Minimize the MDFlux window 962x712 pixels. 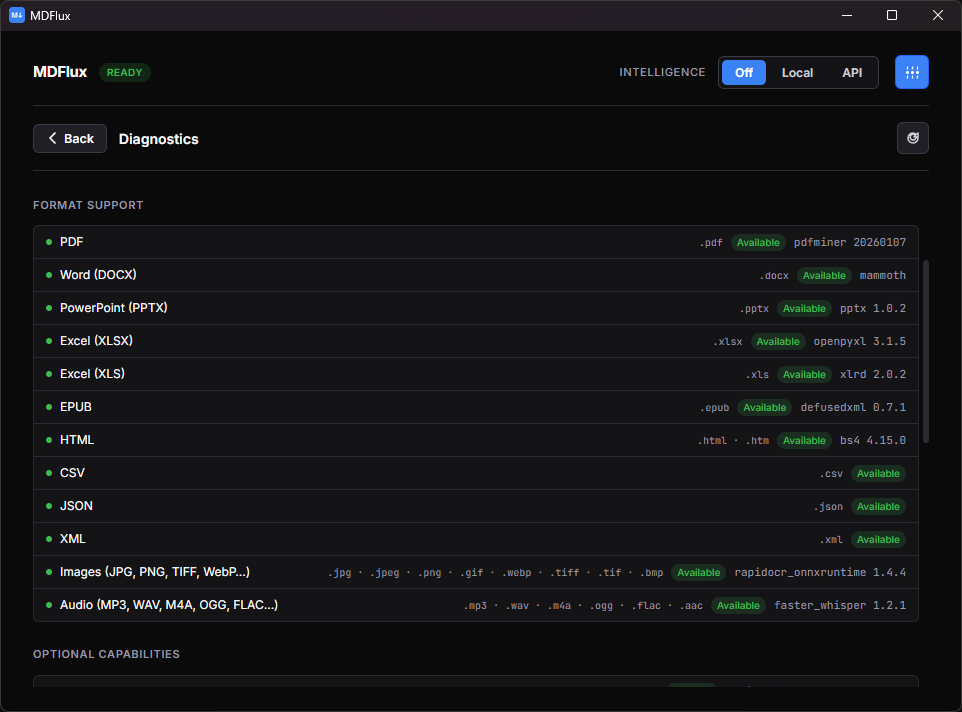[x=847, y=15]
